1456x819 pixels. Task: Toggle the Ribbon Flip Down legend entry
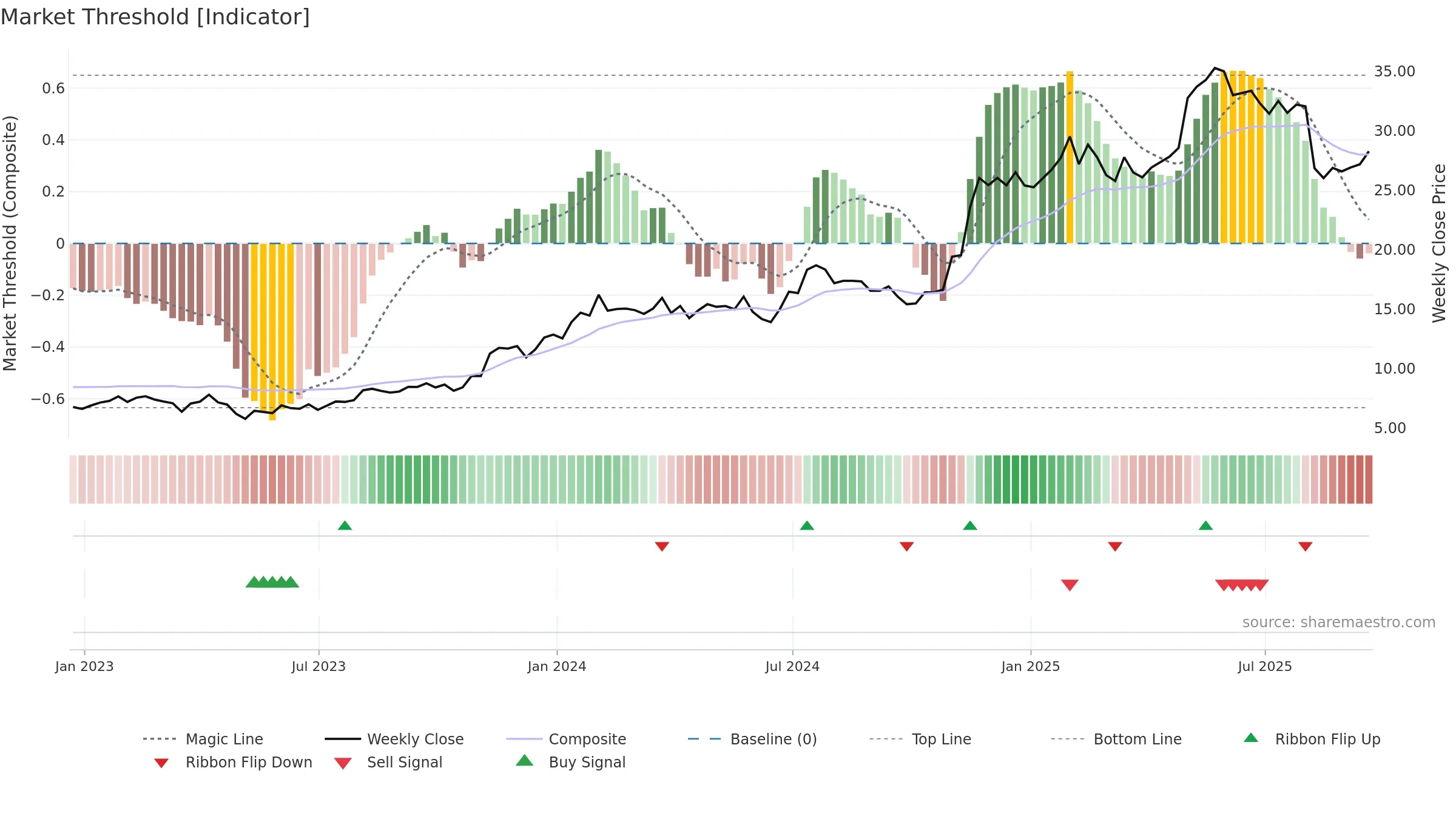(x=234, y=762)
